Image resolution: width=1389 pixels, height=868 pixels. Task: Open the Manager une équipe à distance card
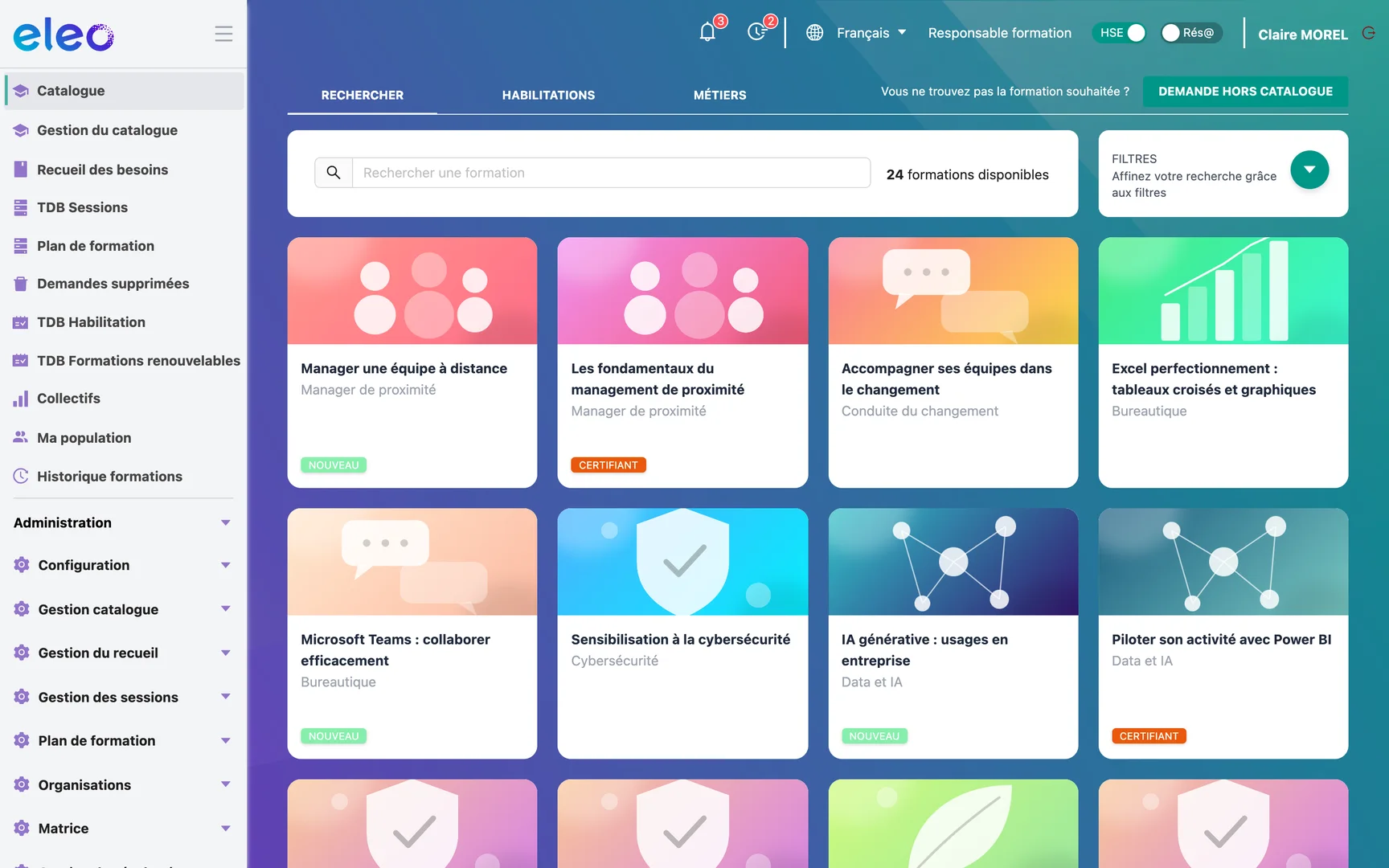(x=412, y=362)
